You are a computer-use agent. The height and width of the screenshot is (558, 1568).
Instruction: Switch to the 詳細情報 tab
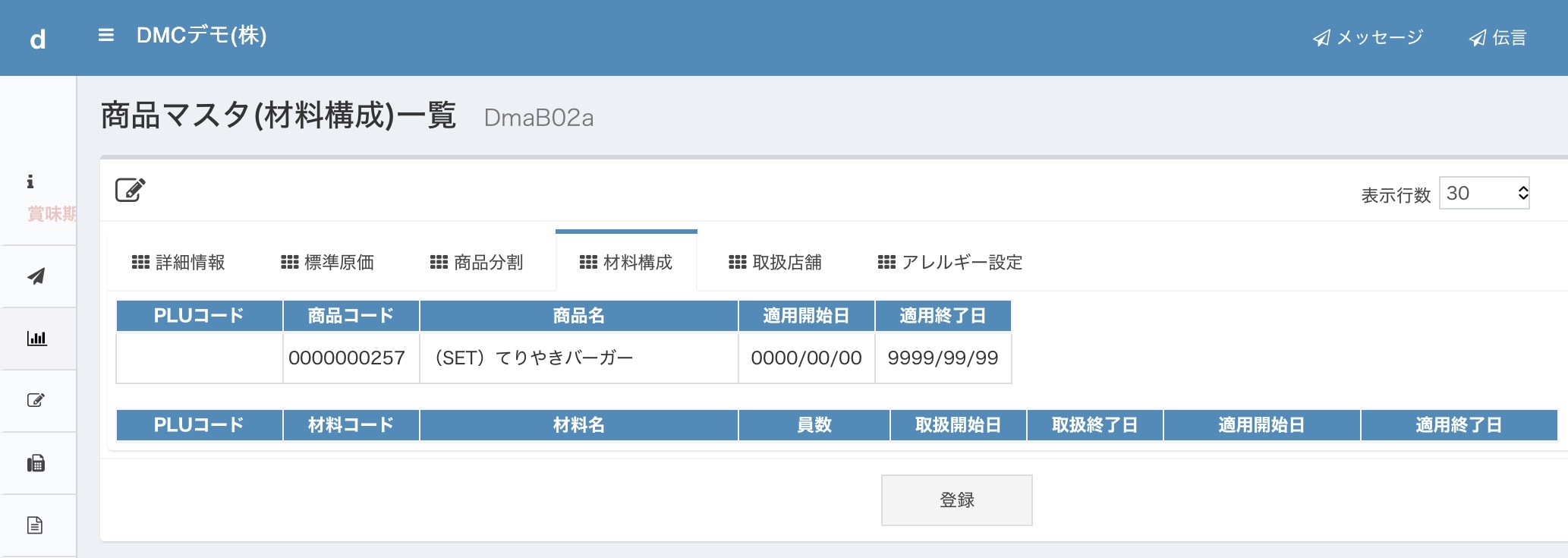tap(178, 263)
